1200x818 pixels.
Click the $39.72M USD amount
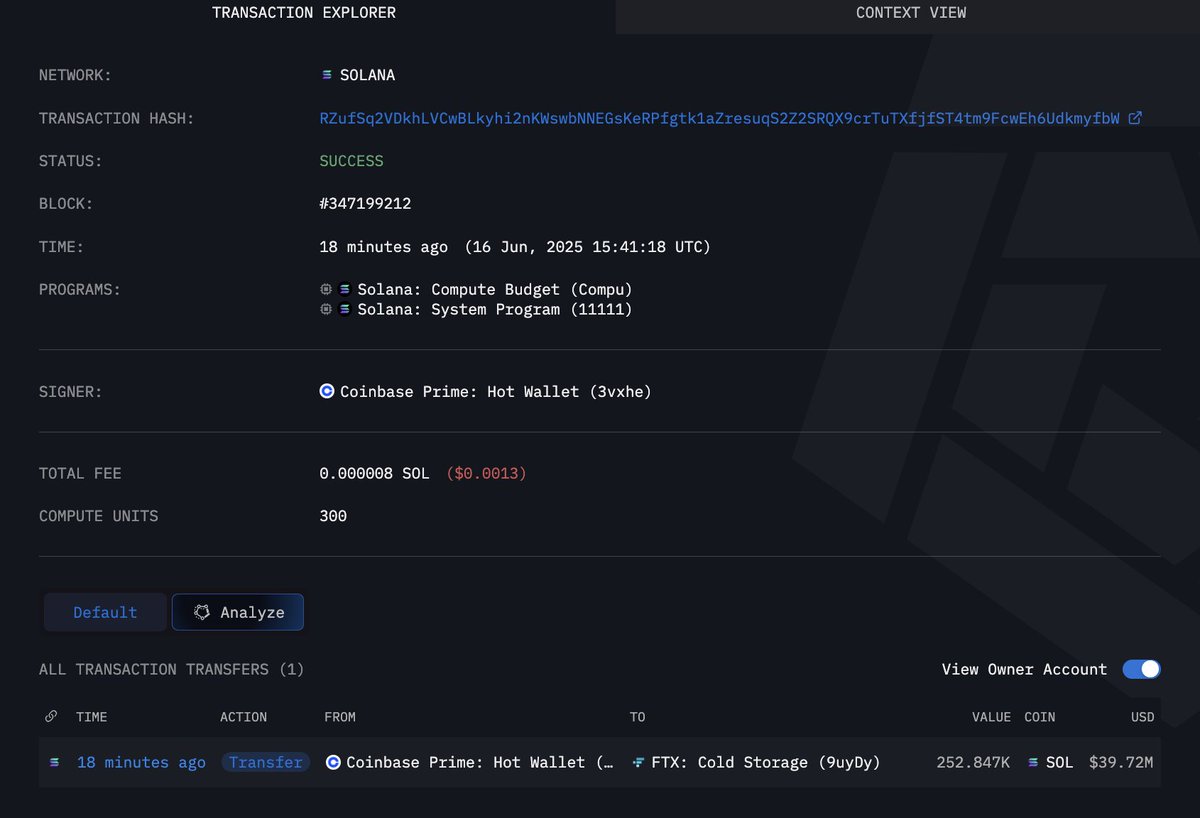(1121, 762)
